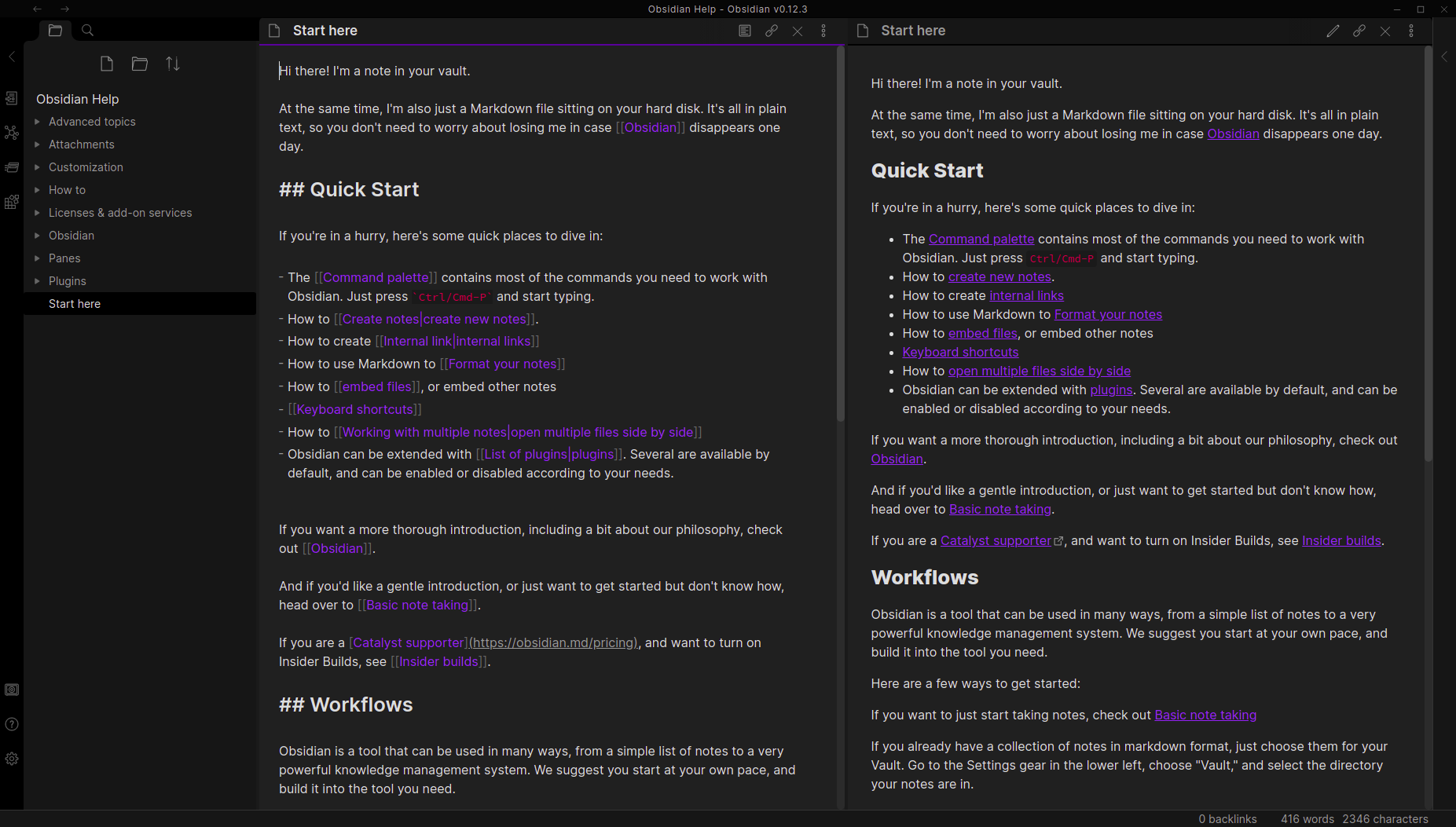The width and height of the screenshot is (1456, 827).
Task: Close right Start here pane
Action: [1385, 31]
